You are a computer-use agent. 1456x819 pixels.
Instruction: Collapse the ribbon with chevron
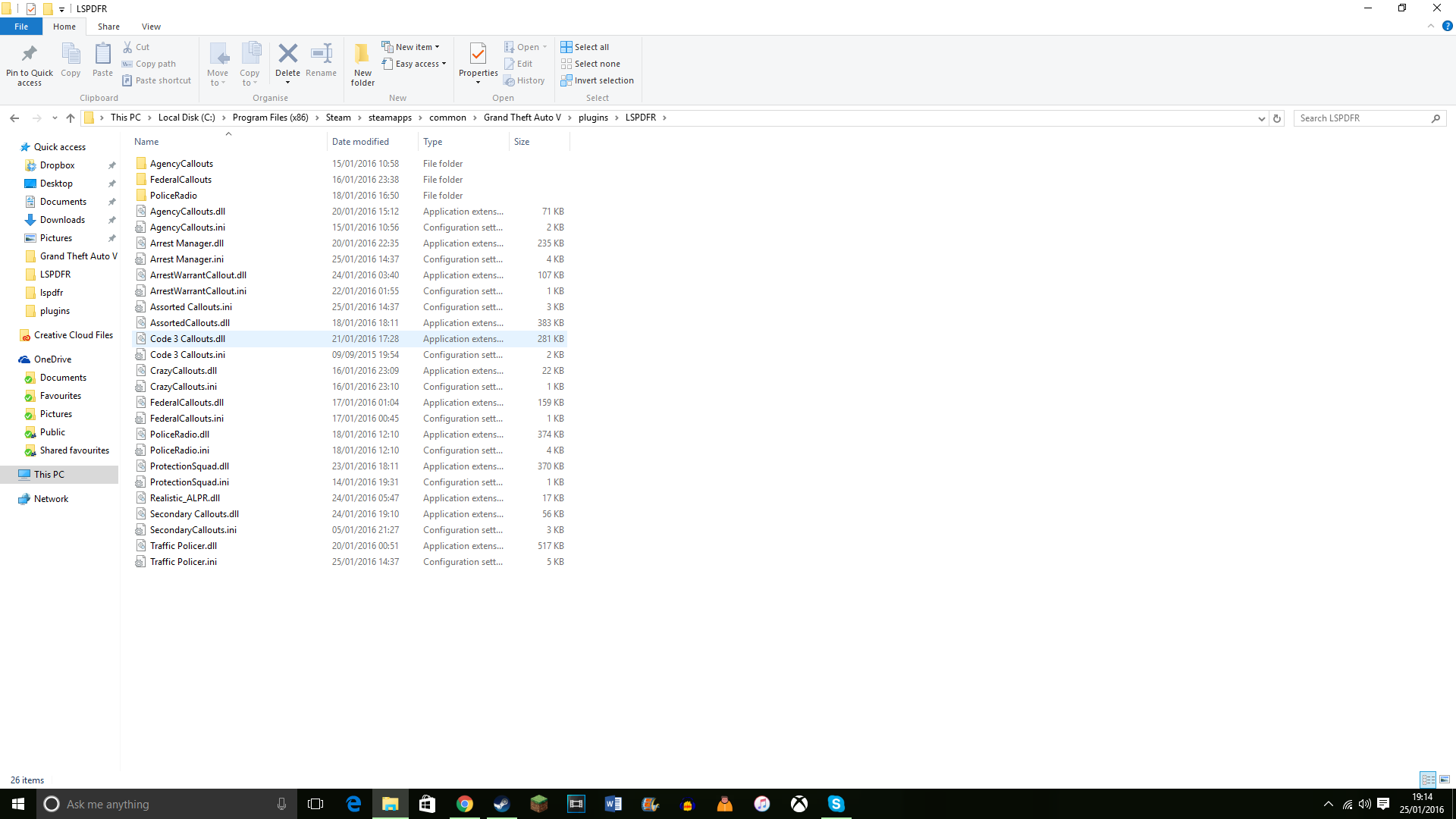click(x=1431, y=26)
